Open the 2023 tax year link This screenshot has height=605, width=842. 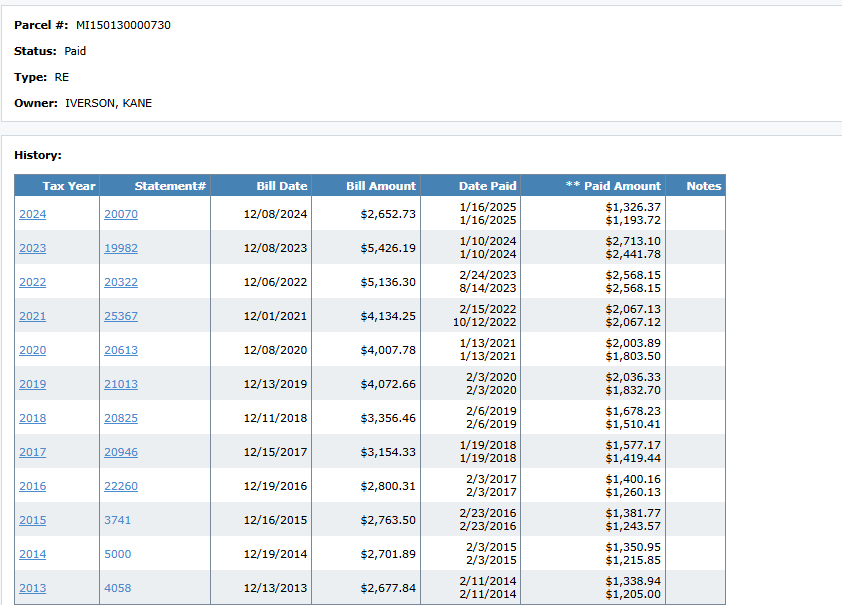click(32, 248)
